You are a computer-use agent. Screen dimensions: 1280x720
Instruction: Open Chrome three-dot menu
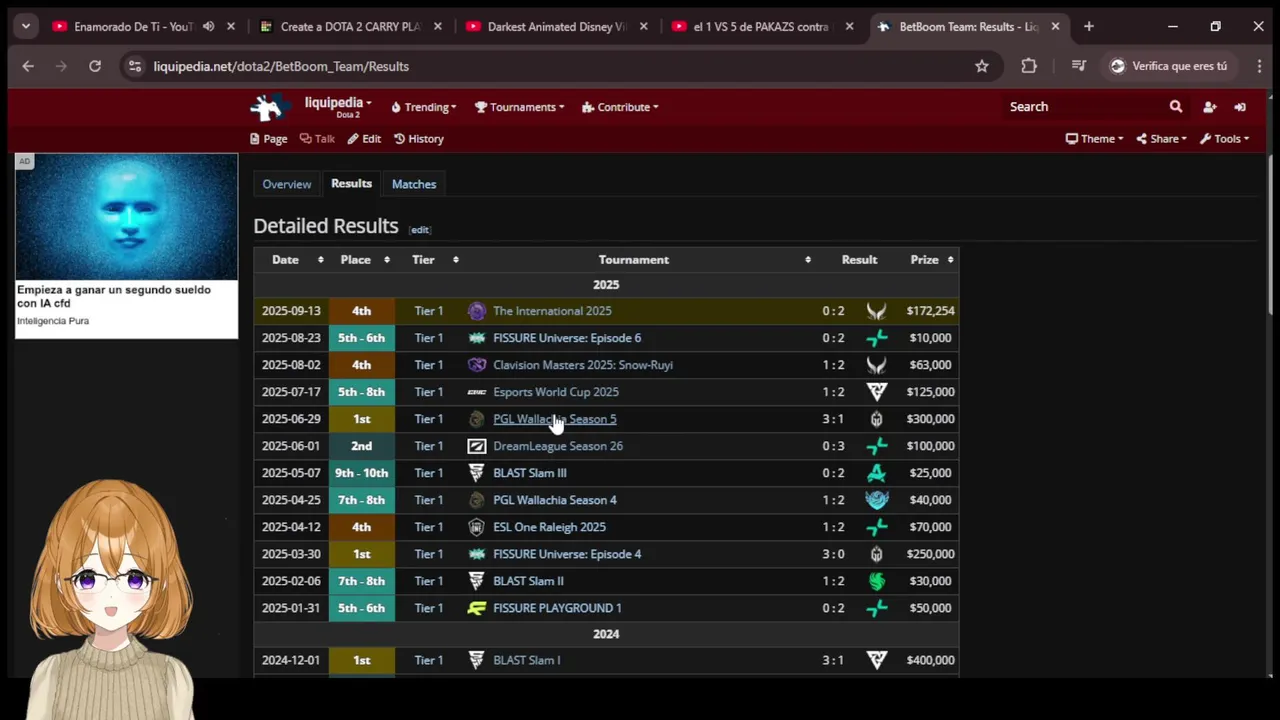(1259, 66)
